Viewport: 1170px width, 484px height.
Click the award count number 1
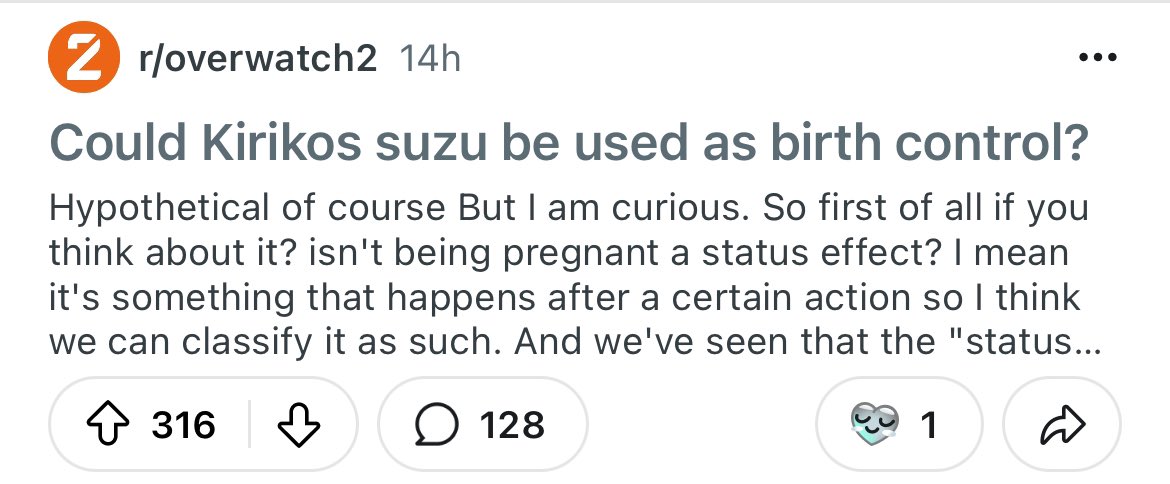(x=927, y=425)
